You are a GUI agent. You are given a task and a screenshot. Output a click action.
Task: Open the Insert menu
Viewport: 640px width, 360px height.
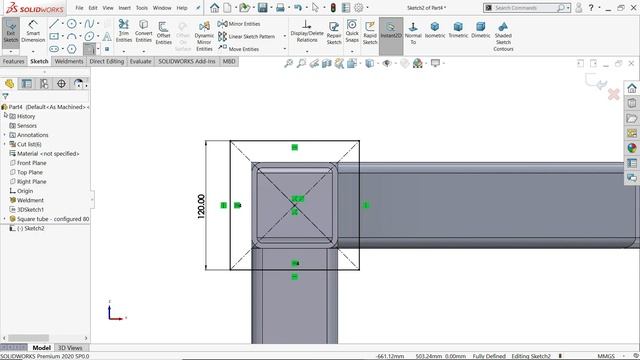(124, 8)
